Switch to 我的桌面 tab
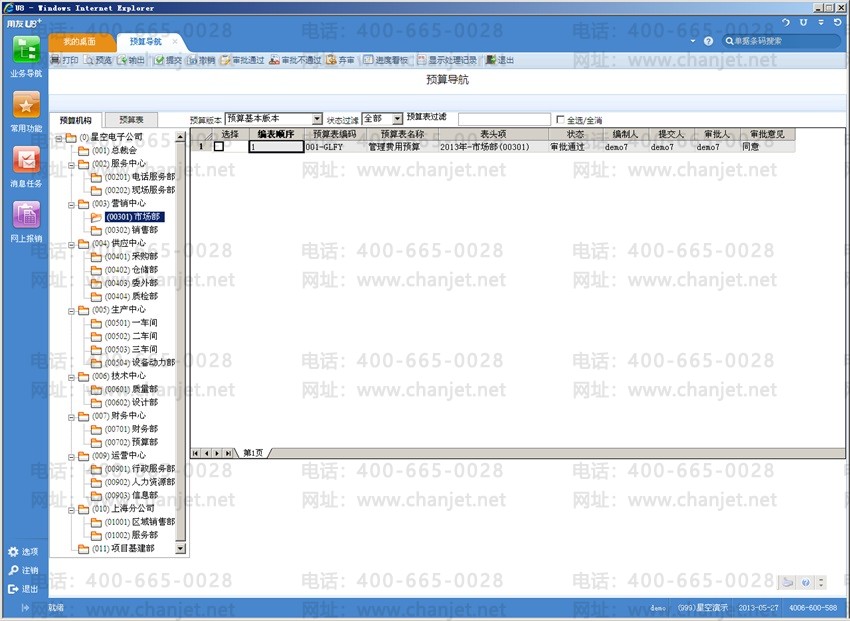 tap(80, 42)
